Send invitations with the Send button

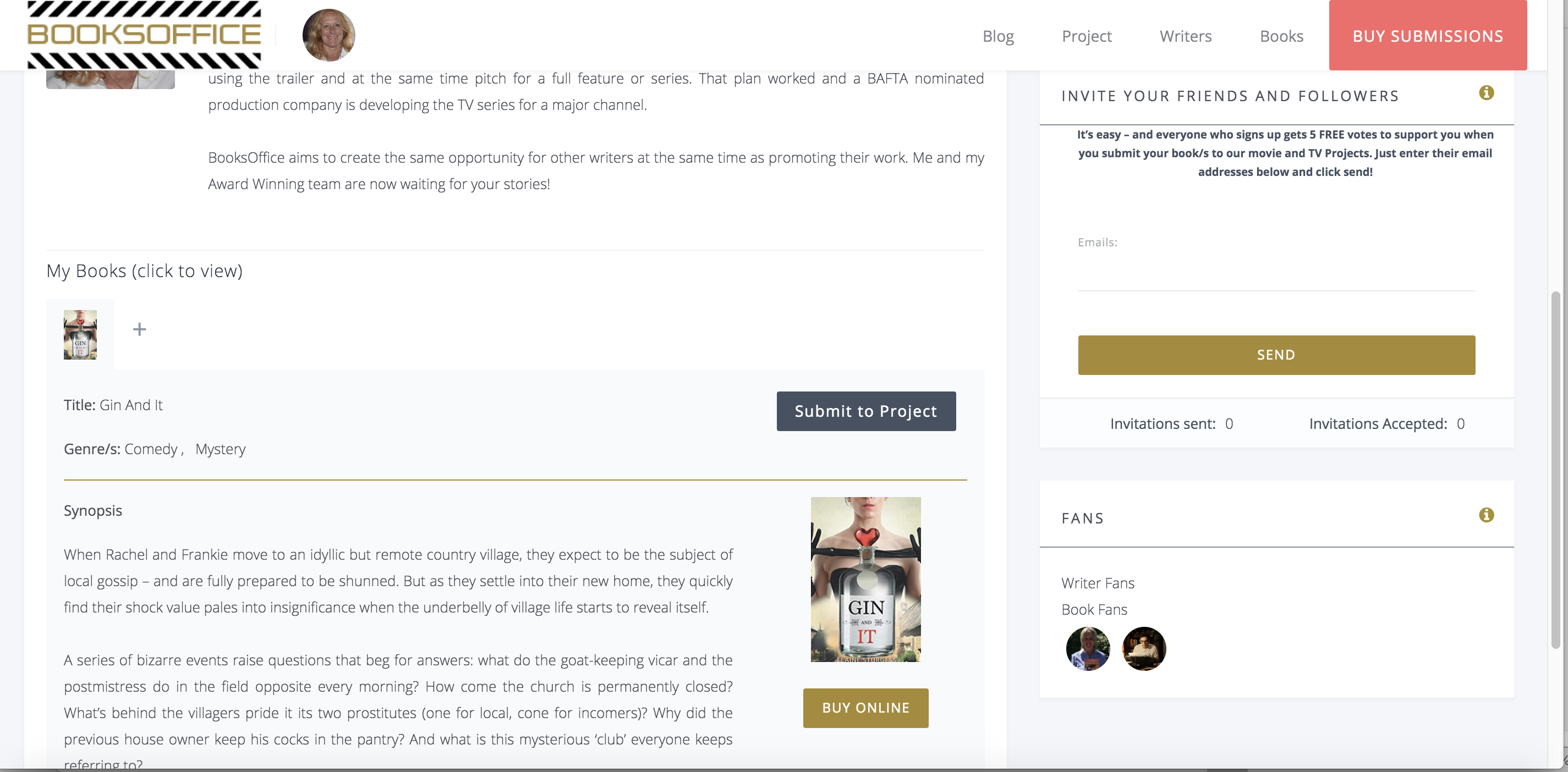coord(1276,355)
